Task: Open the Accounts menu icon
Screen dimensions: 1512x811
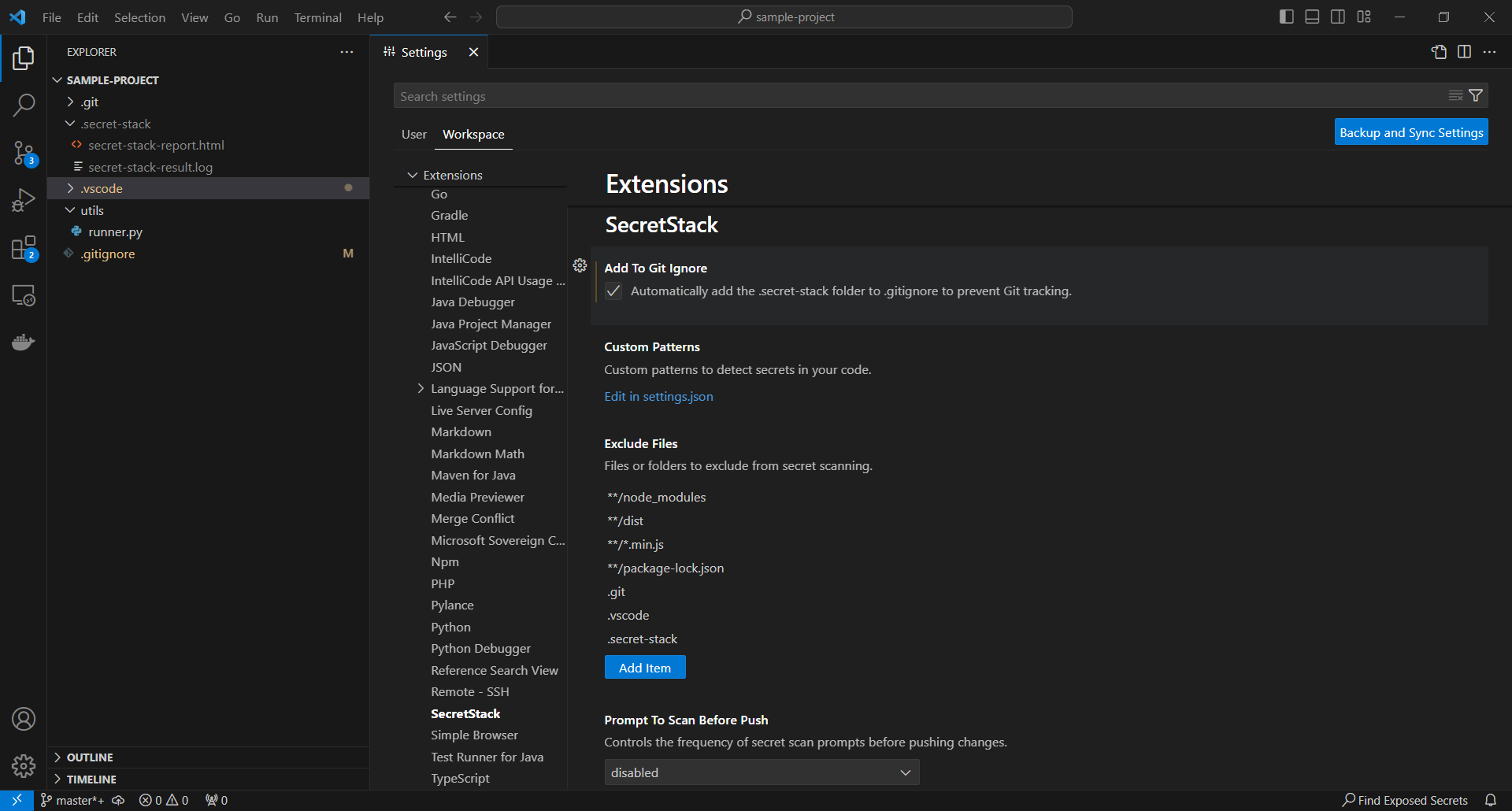Action: point(24,719)
